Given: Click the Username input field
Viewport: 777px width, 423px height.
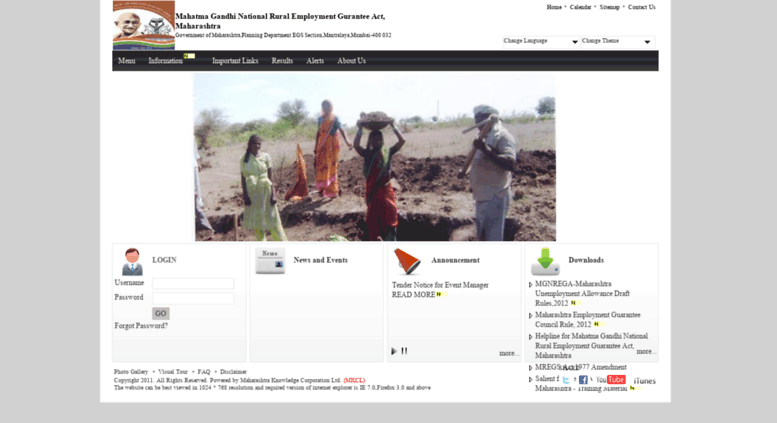Looking at the screenshot, I should [x=193, y=284].
